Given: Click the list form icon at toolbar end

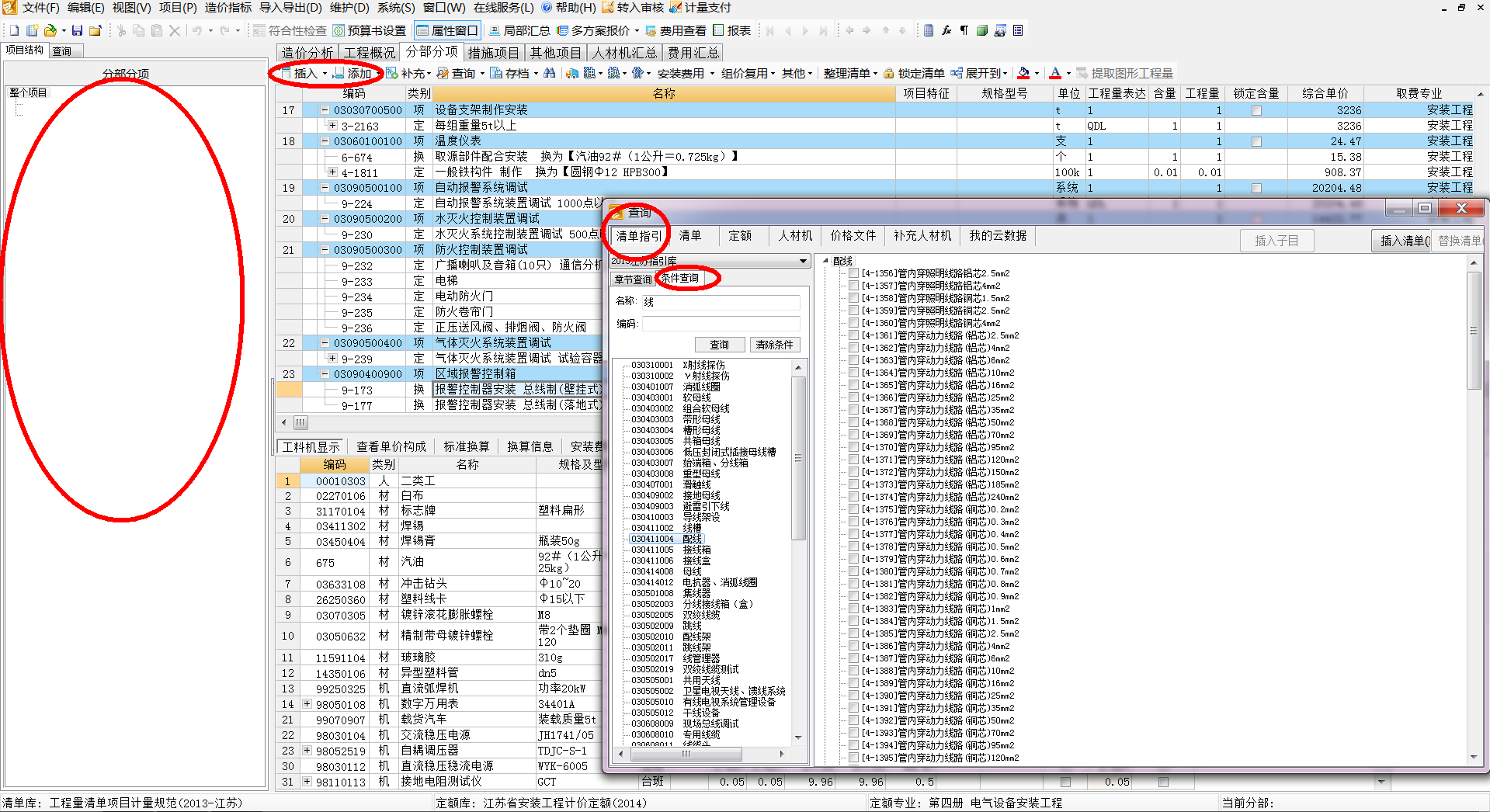Looking at the screenshot, I should [x=1017, y=30].
